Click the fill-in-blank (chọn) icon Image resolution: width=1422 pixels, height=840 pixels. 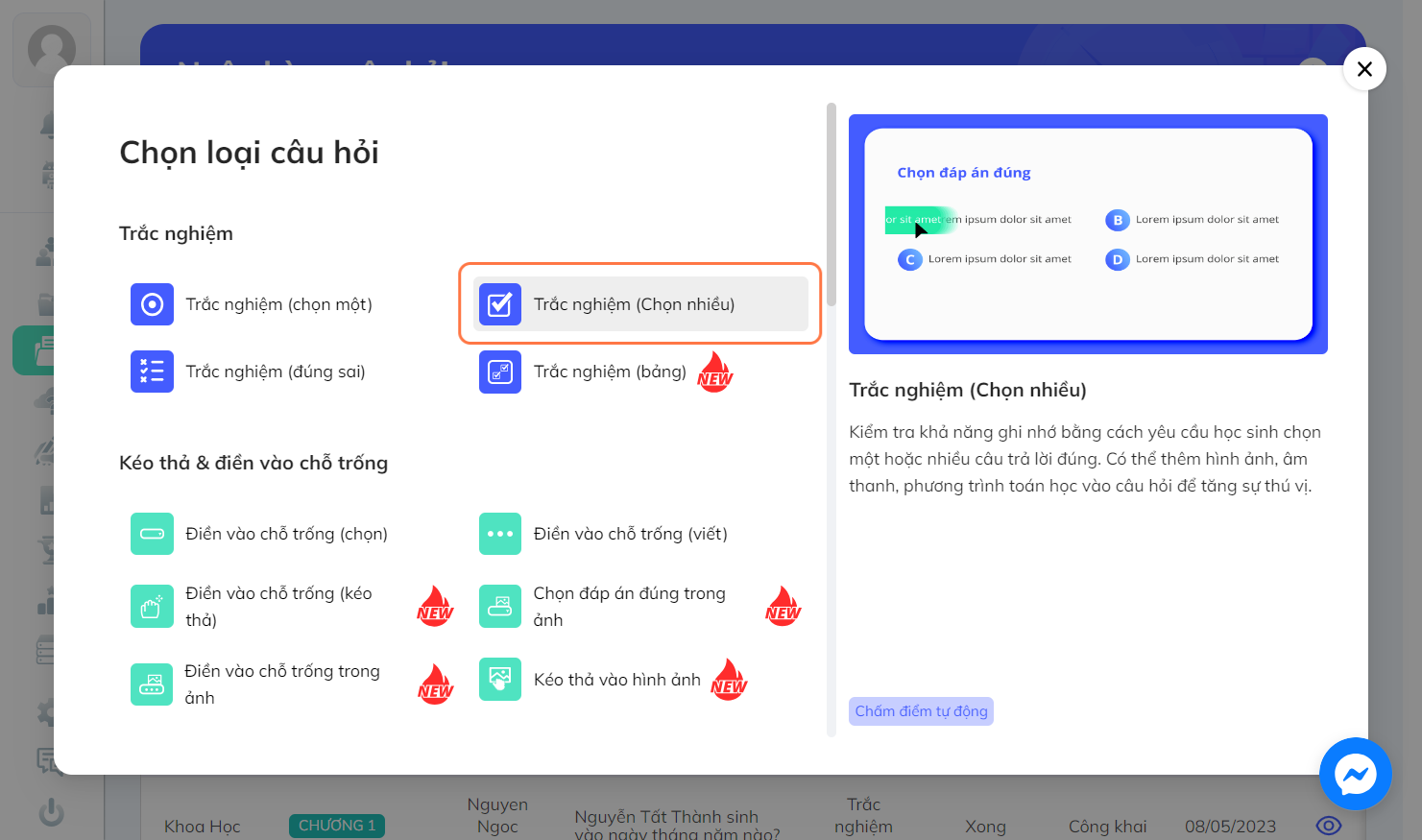click(x=152, y=534)
